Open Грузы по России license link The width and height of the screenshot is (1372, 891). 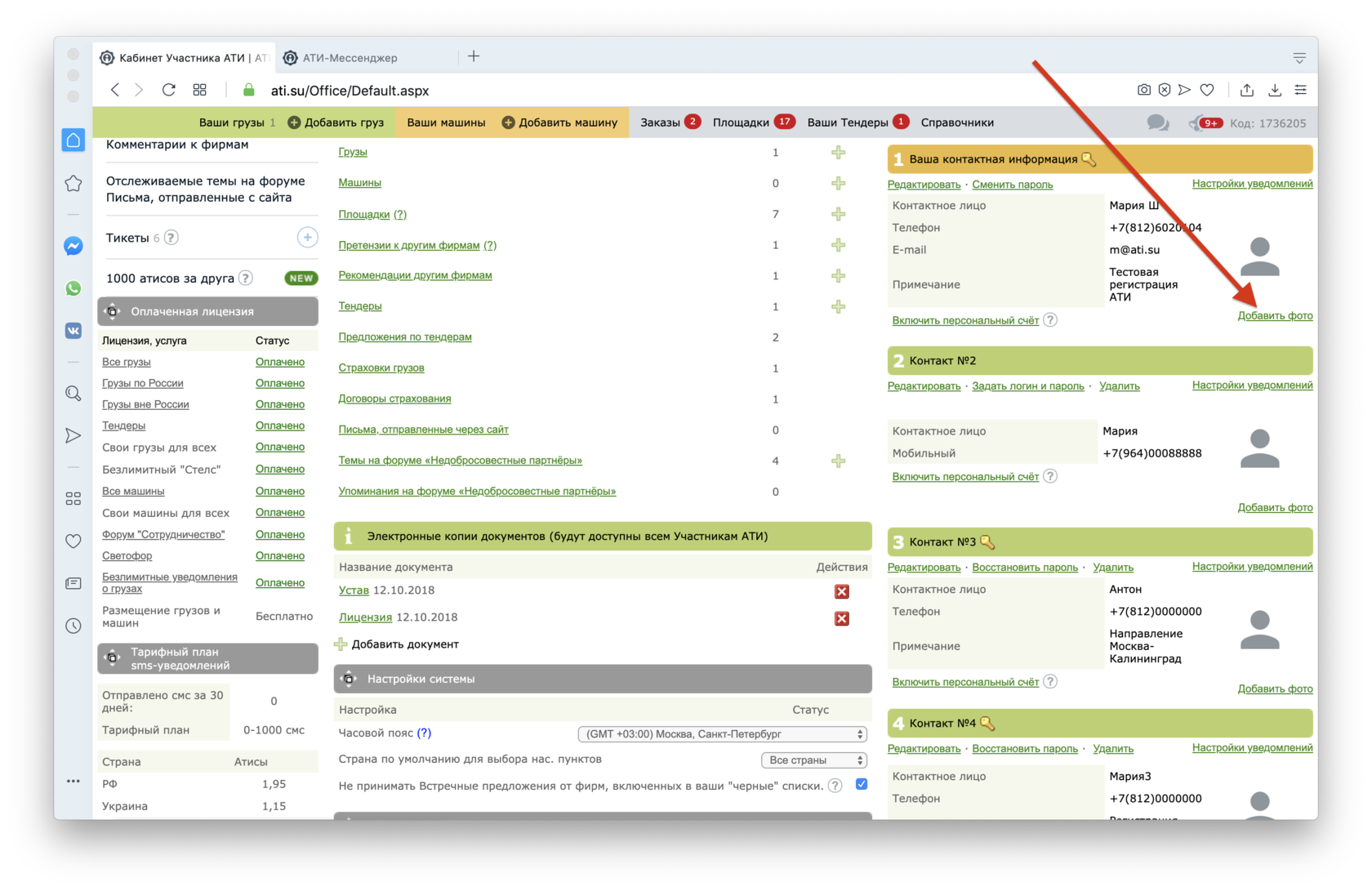coord(142,383)
